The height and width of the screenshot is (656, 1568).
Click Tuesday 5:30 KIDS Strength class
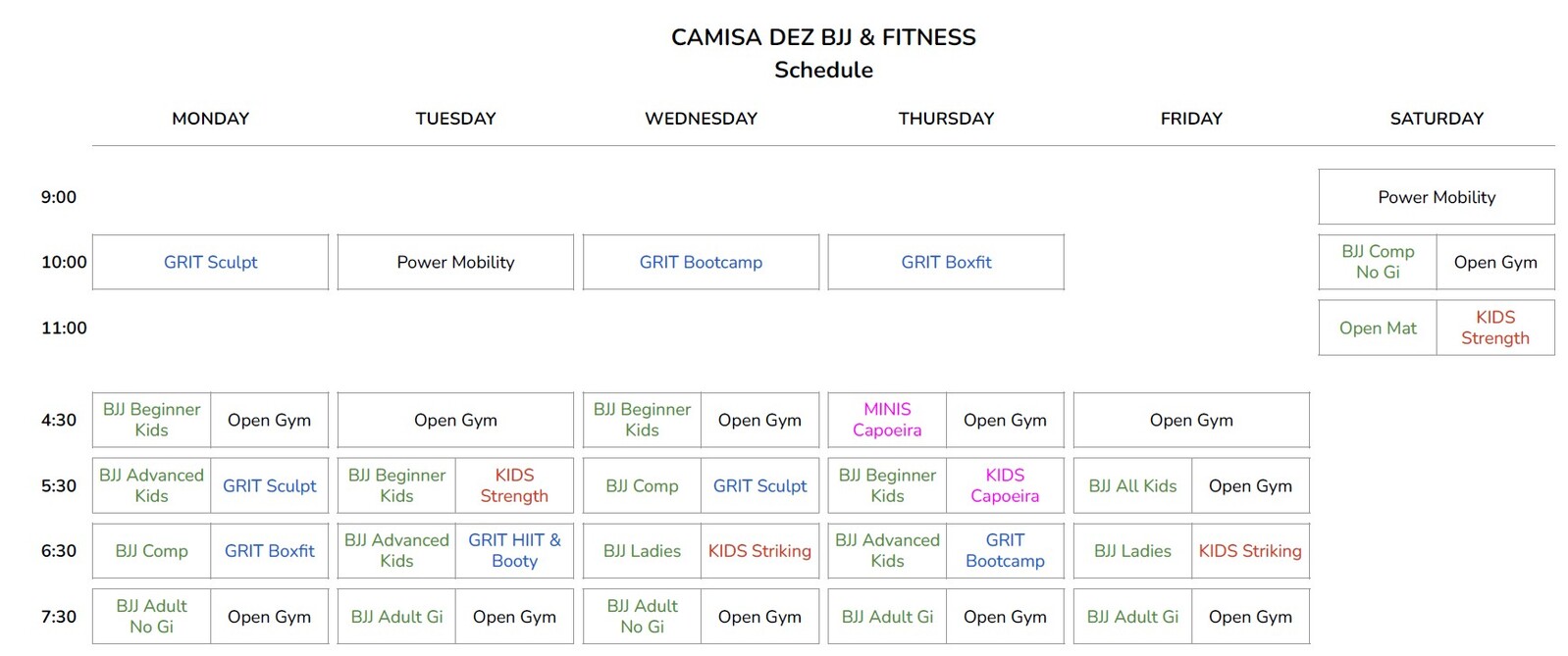click(514, 485)
